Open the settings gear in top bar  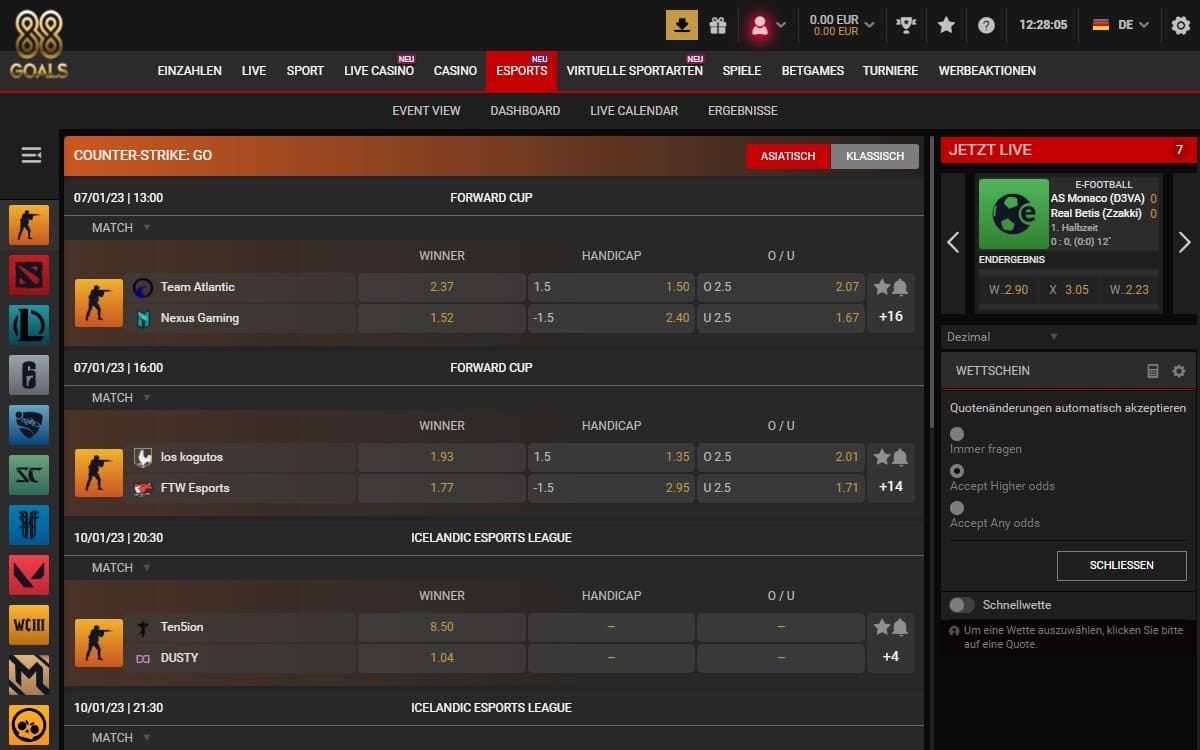pyautogui.click(x=1181, y=25)
